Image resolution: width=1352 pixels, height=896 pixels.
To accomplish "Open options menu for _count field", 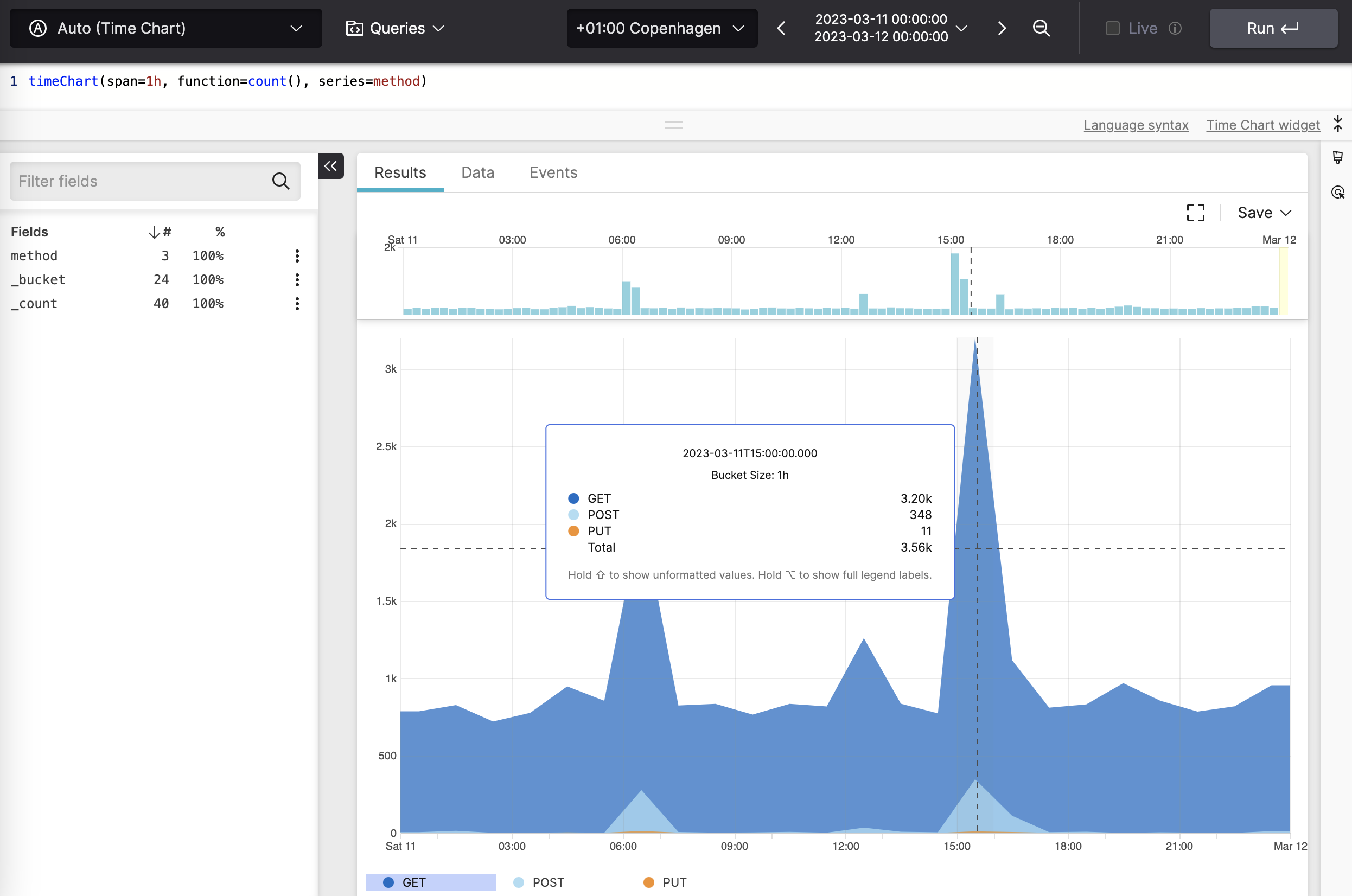I will tap(297, 303).
